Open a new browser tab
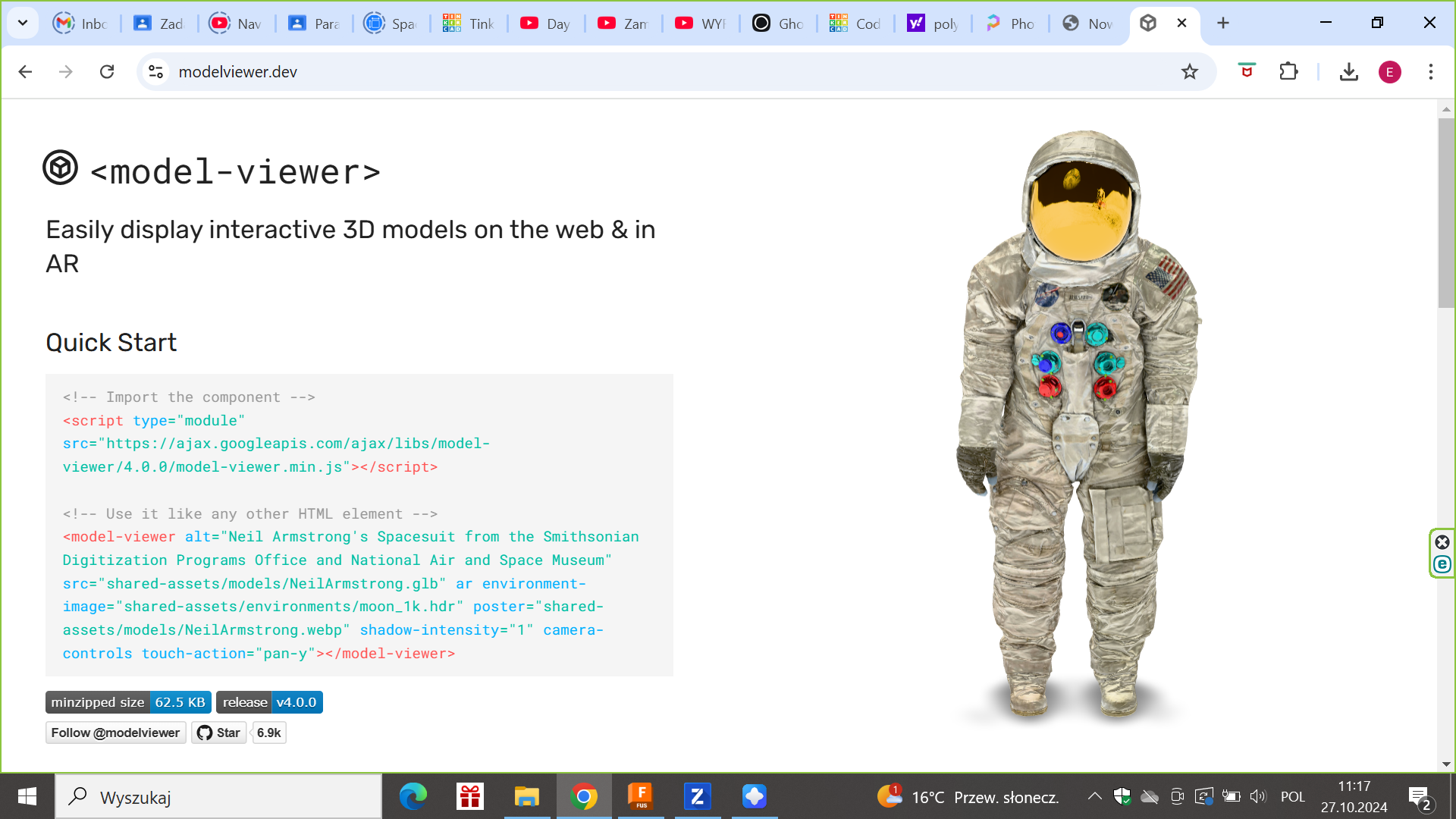 point(1222,23)
